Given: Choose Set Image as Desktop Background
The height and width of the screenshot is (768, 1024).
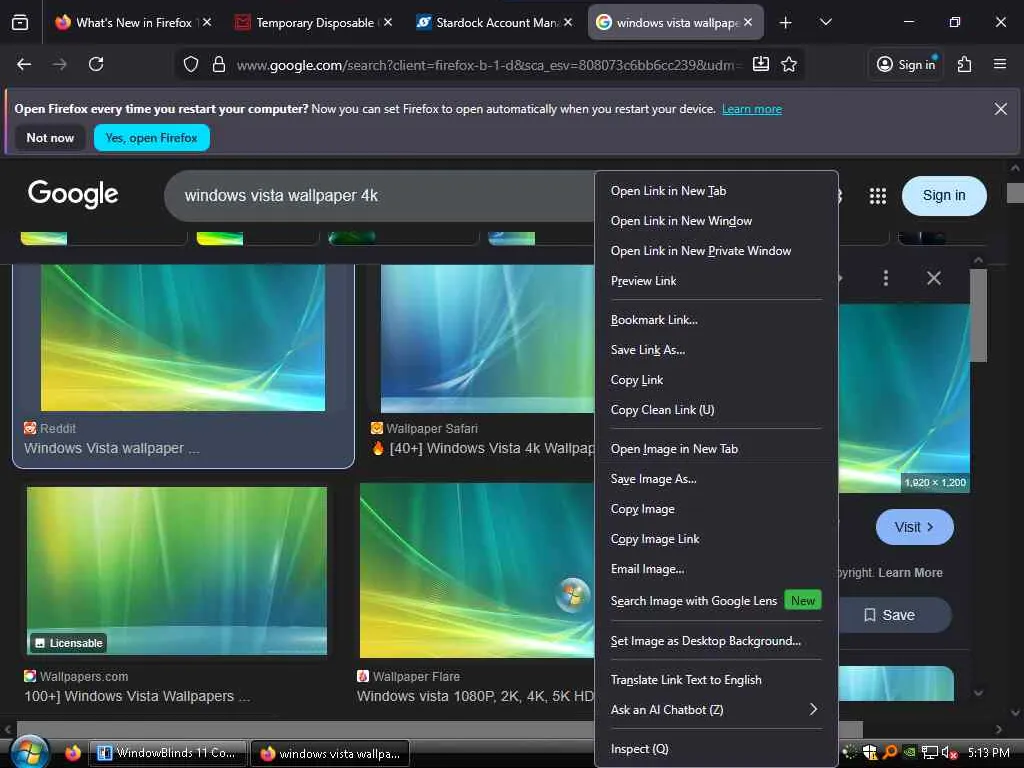Looking at the screenshot, I should [x=716, y=641].
